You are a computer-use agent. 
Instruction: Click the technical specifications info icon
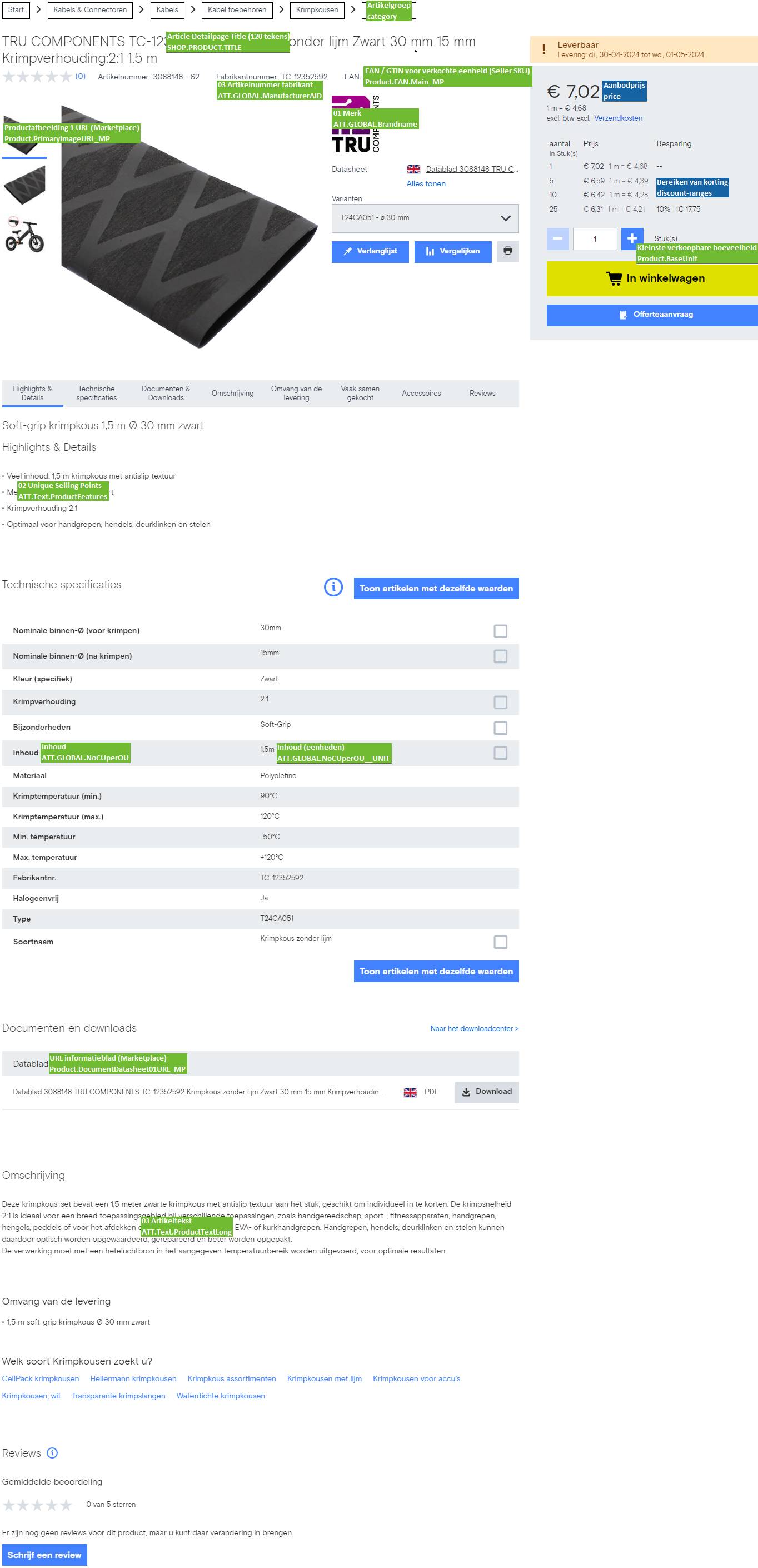tap(333, 588)
